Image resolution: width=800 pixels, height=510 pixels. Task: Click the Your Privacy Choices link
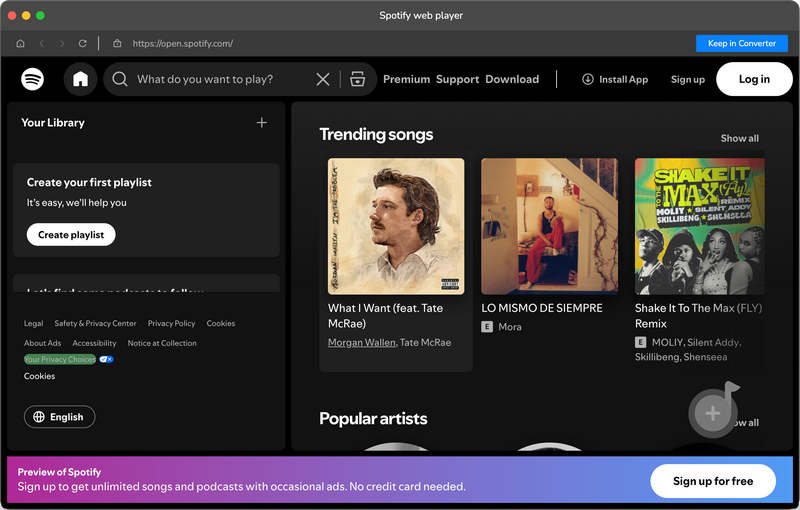pyautogui.click(x=60, y=359)
